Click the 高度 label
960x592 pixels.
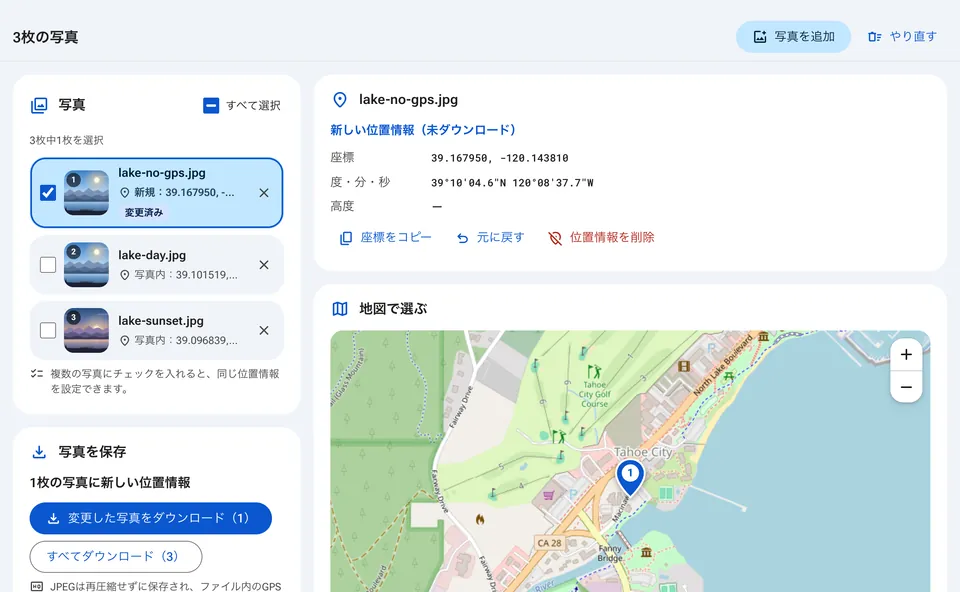[342, 206]
